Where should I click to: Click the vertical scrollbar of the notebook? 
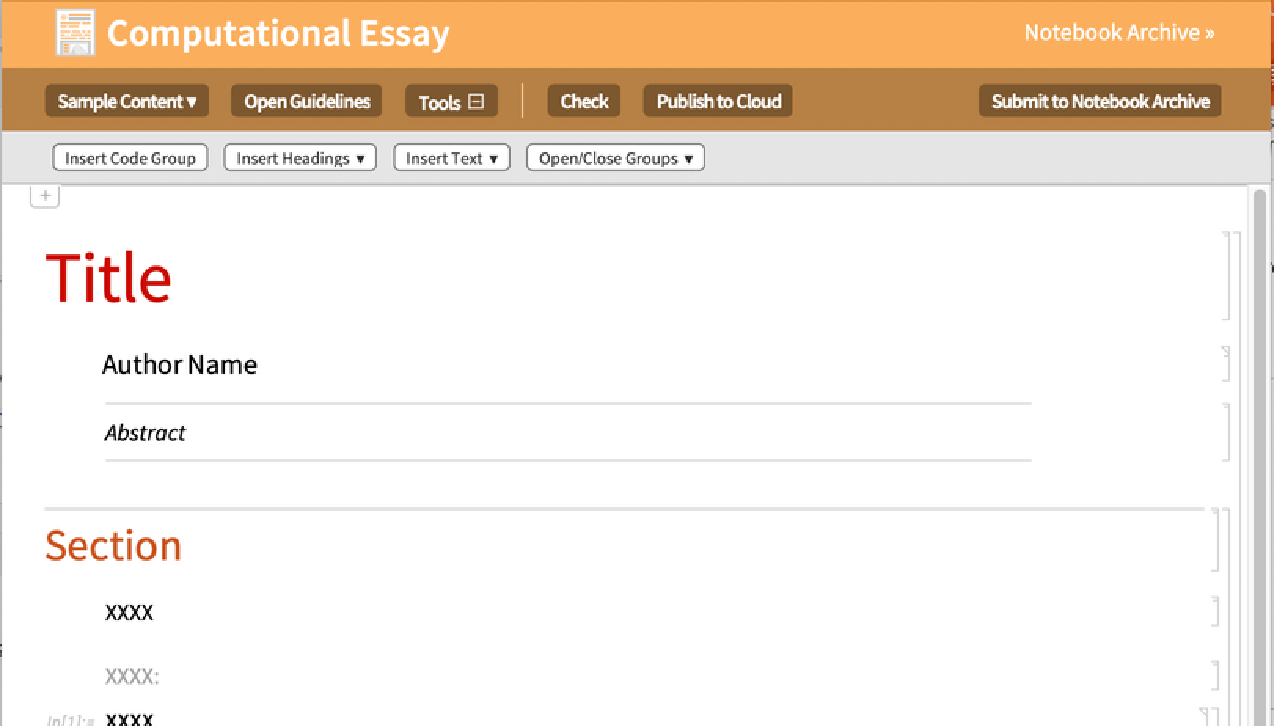(1259, 450)
